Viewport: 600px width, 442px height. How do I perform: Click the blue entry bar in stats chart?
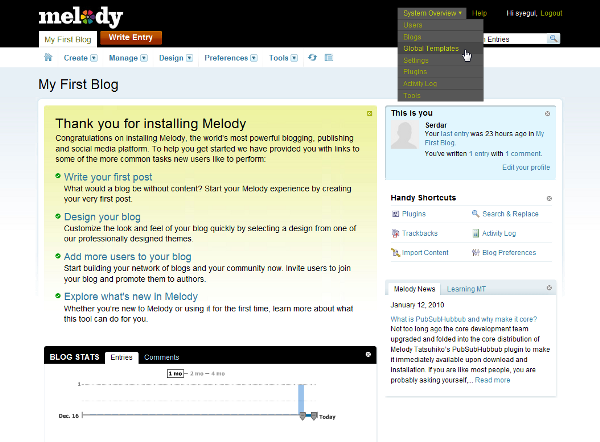point(301,399)
